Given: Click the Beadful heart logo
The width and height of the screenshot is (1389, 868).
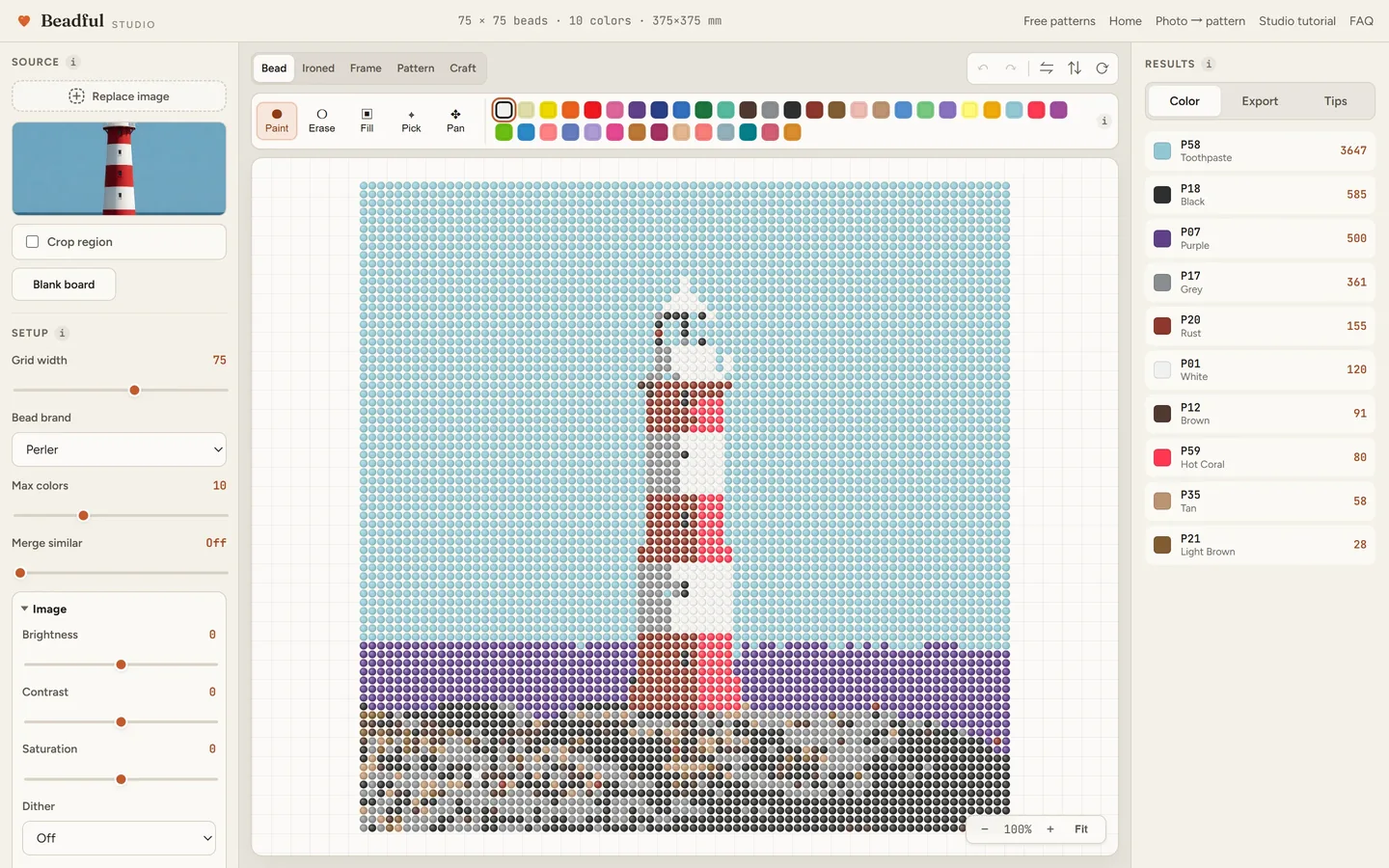Looking at the screenshot, I should [x=24, y=20].
